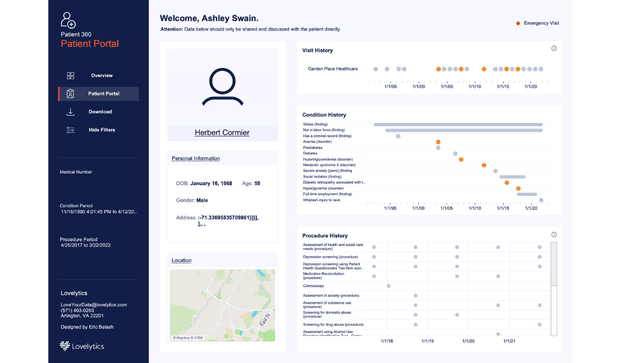640x363 pixels.
Task: Click the Garden Place Healthcare label
Action: point(333,69)
